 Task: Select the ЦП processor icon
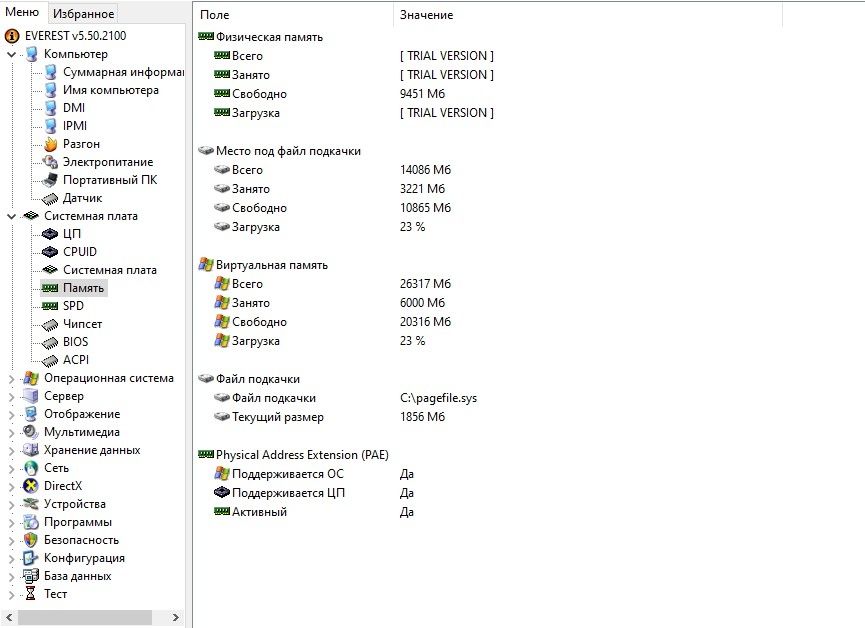[x=50, y=234]
